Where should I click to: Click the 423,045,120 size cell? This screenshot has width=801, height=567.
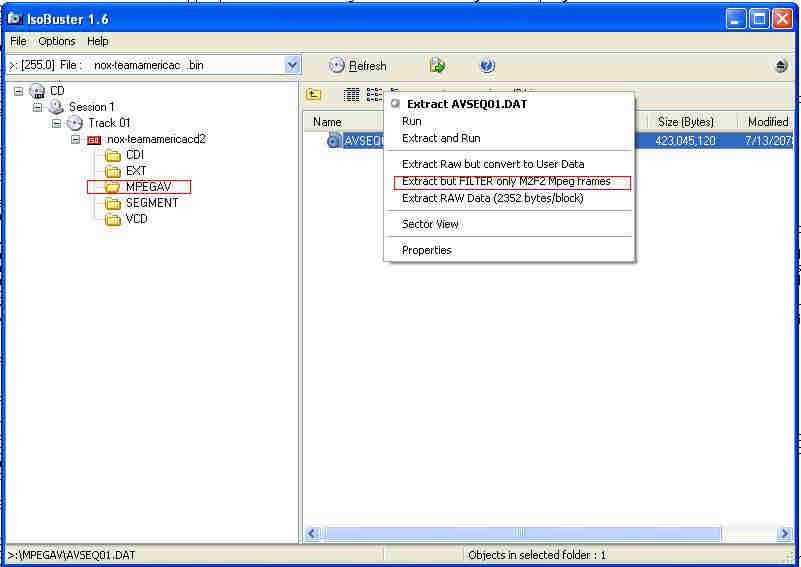coord(685,140)
